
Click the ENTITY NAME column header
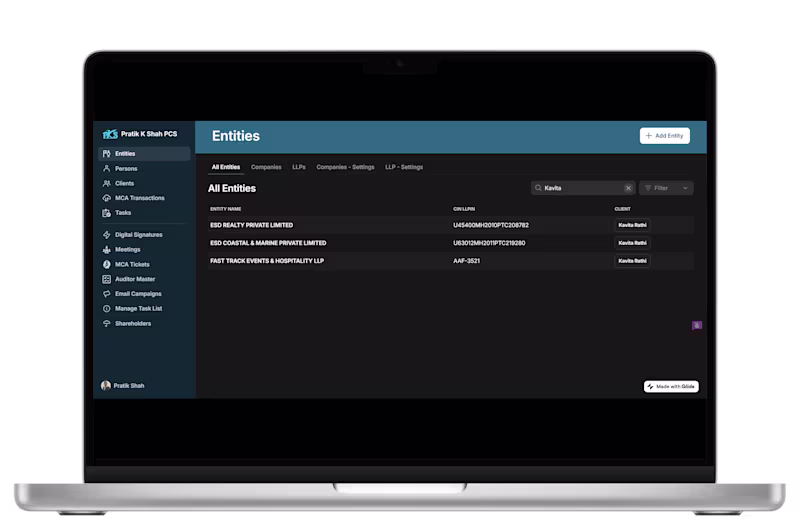[x=226, y=209]
